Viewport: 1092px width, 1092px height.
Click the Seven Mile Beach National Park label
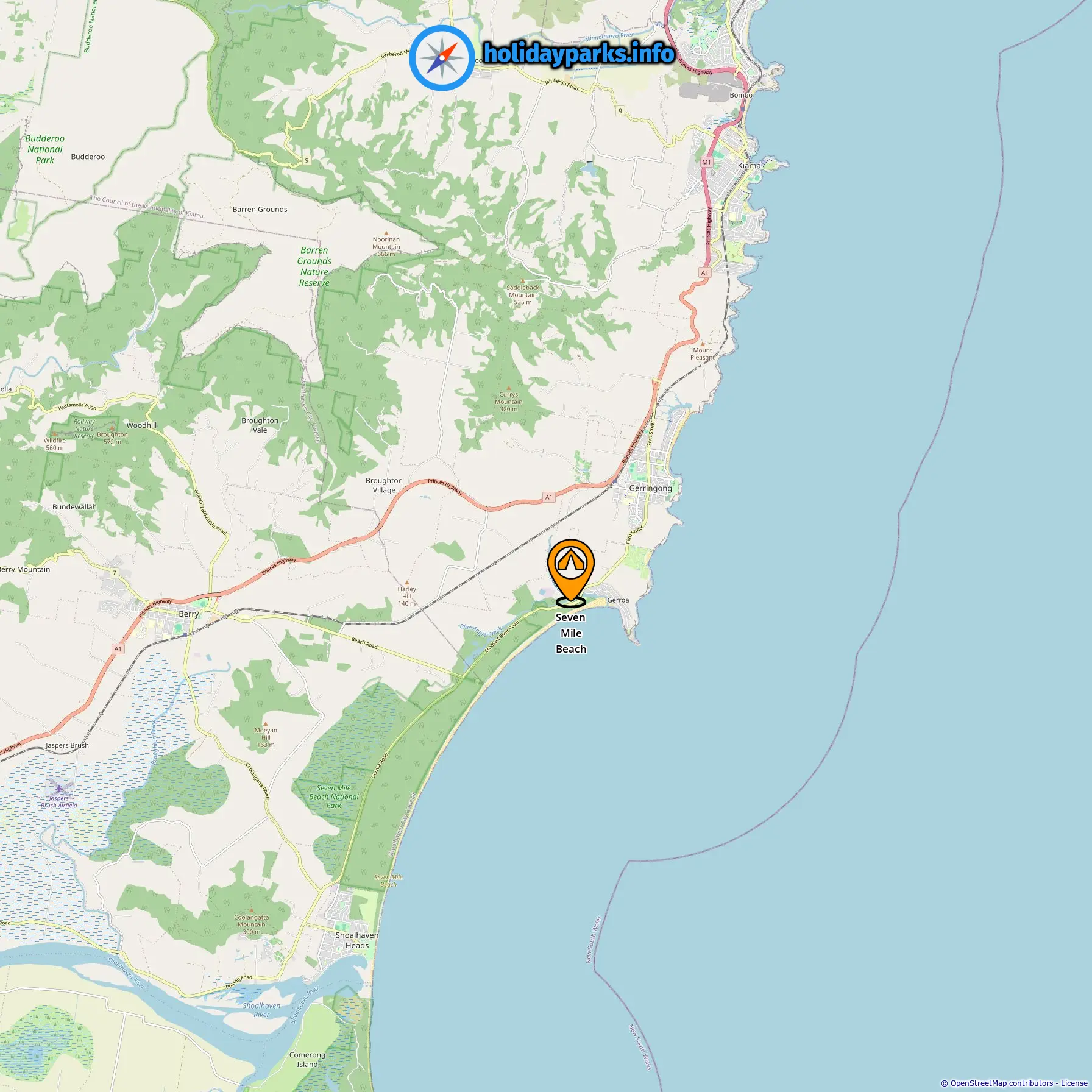click(334, 796)
